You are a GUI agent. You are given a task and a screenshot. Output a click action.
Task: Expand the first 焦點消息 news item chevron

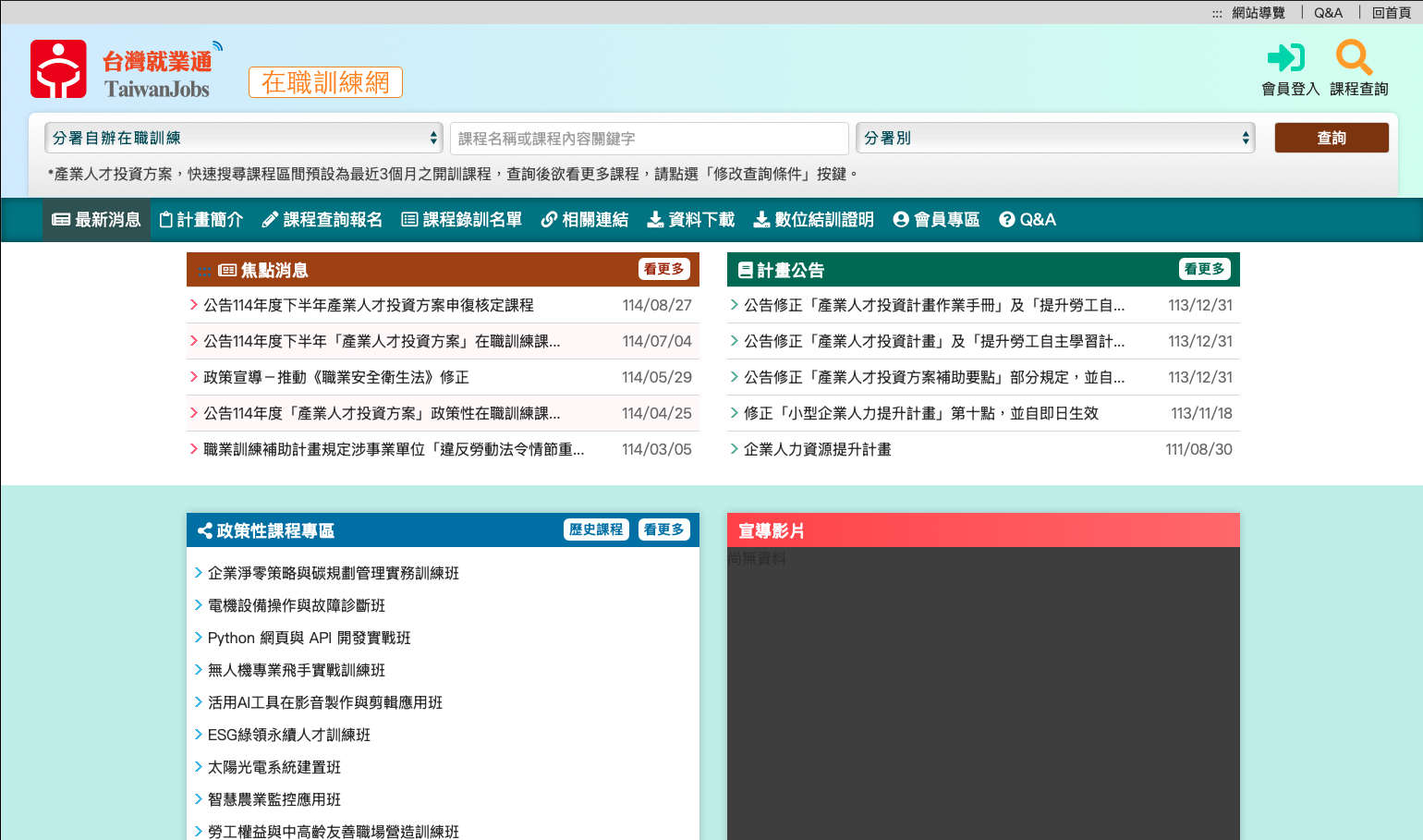[194, 305]
